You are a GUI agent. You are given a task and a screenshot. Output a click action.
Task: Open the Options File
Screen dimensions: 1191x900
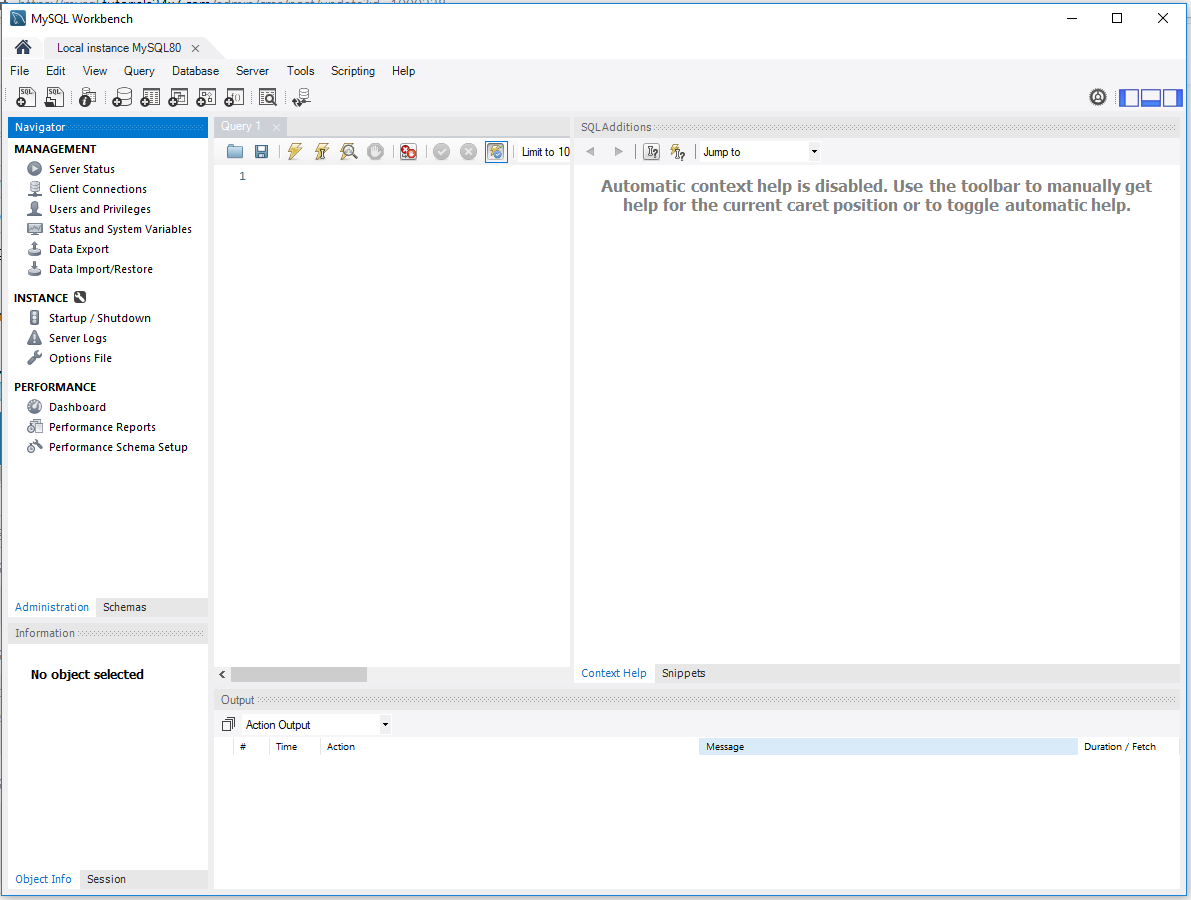pyautogui.click(x=80, y=358)
